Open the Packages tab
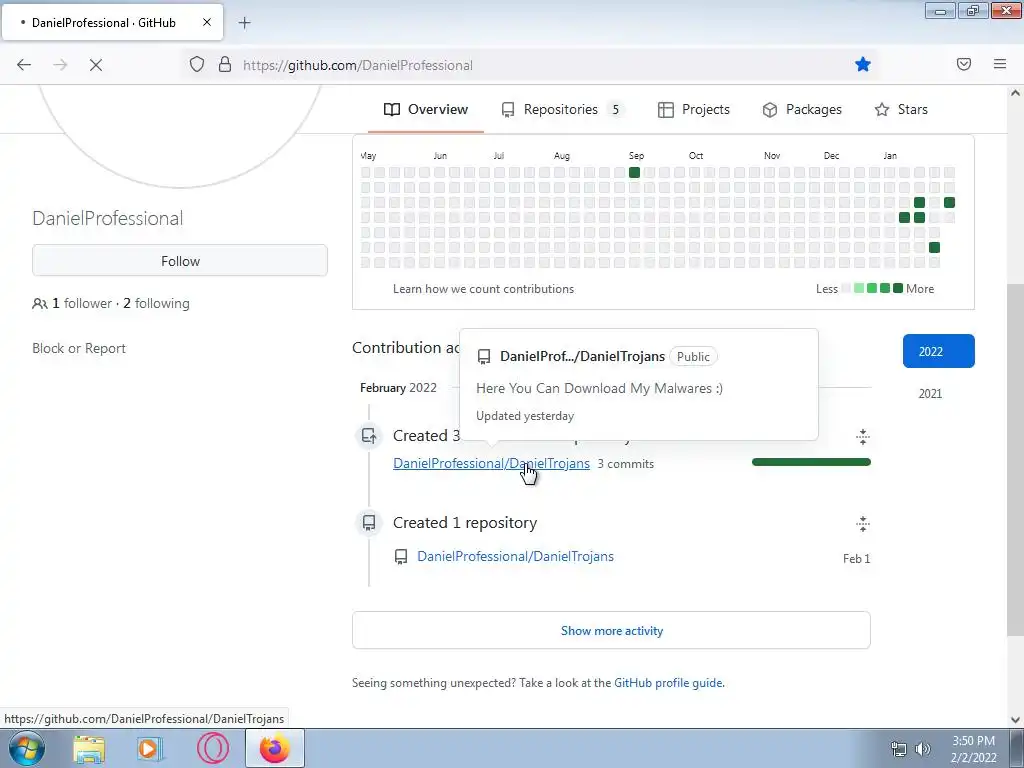The width and height of the screenshot is (1024, 768). [x=802, y=109]
